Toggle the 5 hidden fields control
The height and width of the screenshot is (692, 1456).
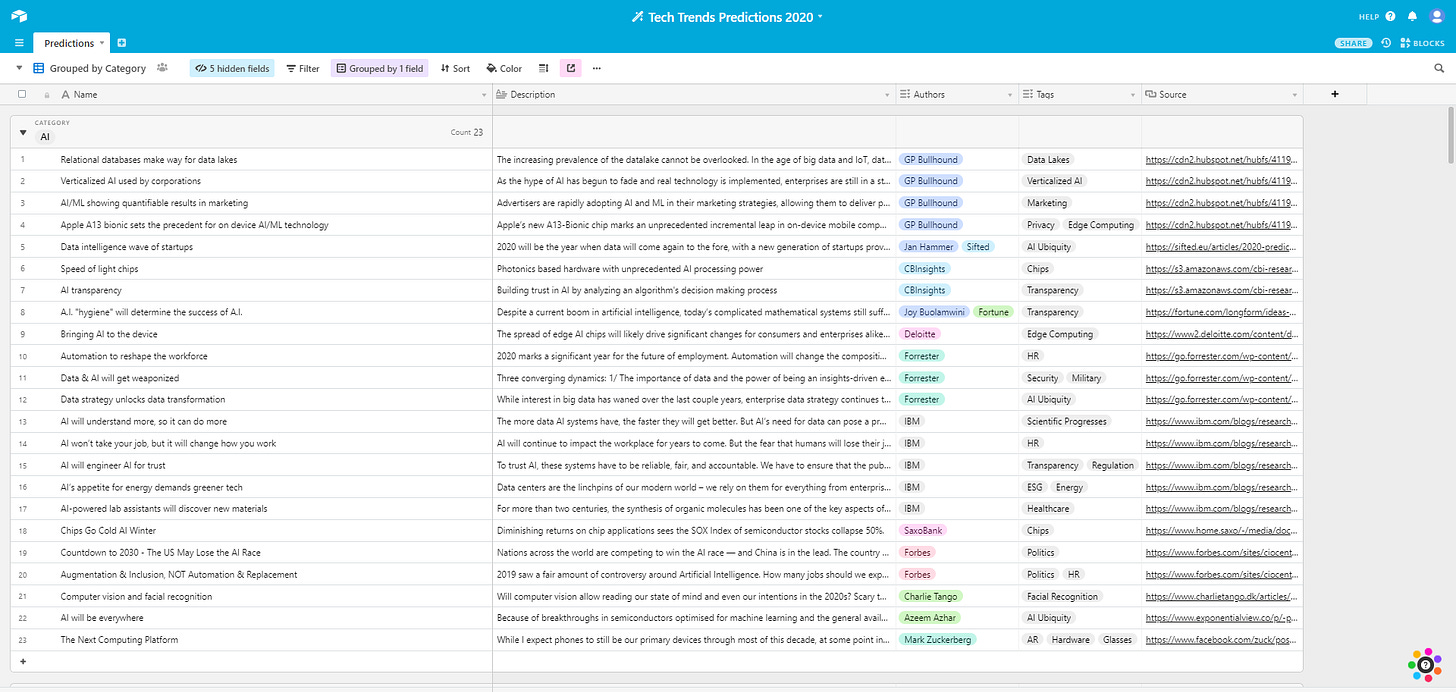[x=231, y=68]
